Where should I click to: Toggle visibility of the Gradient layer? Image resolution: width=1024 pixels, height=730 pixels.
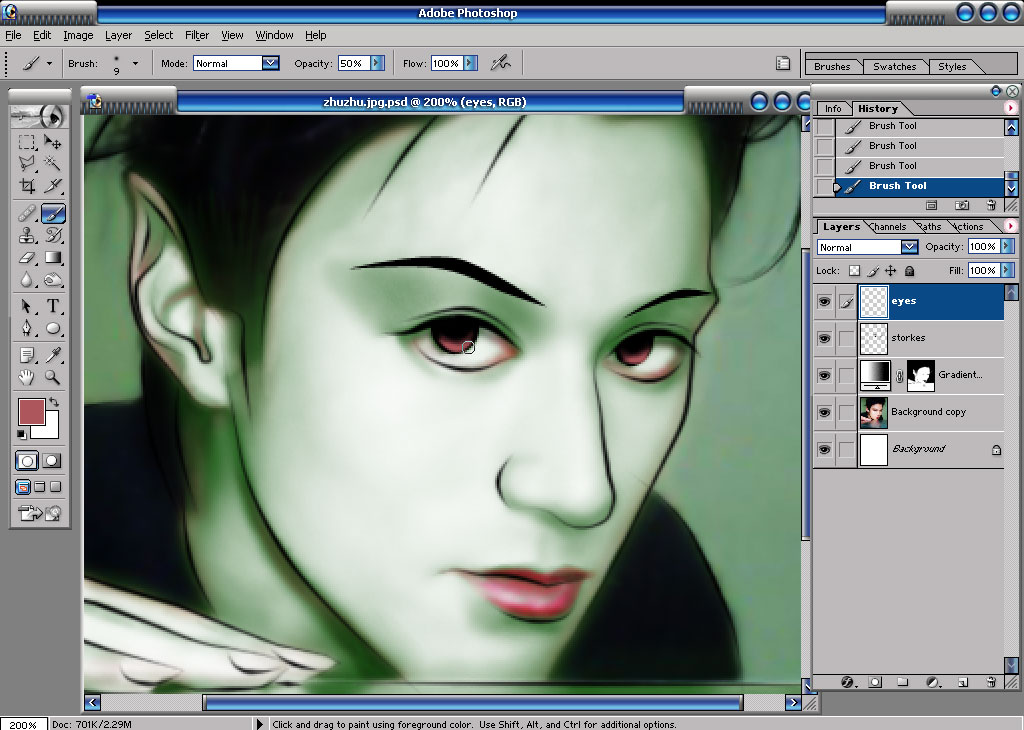pyautogui.click(x=824, y=375)
